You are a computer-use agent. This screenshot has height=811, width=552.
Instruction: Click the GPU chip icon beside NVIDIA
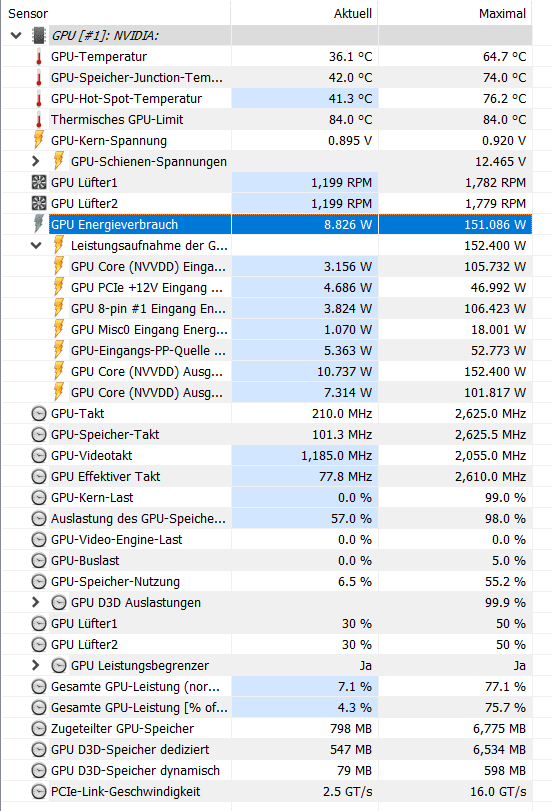[x=39, y=36]
